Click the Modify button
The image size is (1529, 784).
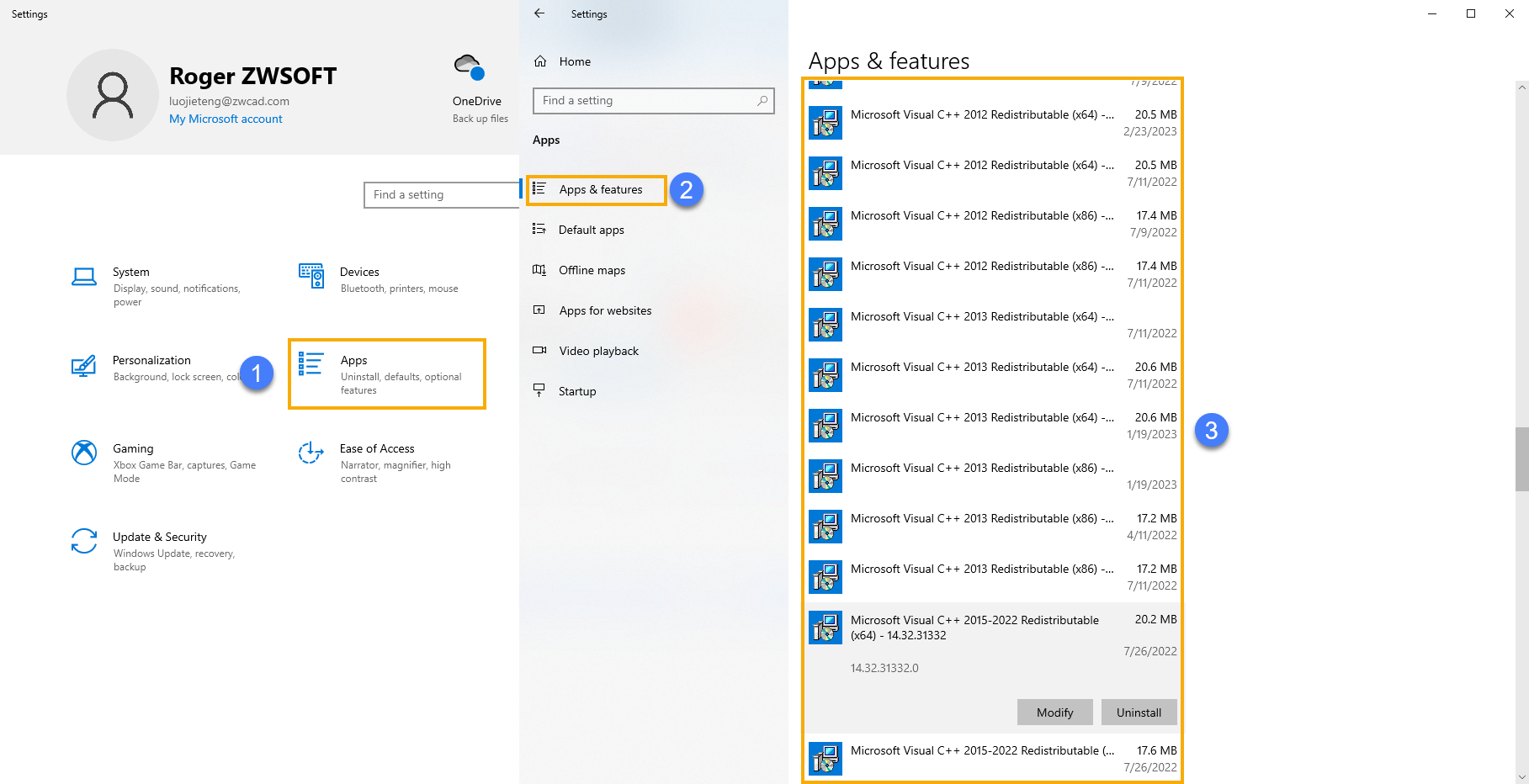click(x=1055, y=712)
